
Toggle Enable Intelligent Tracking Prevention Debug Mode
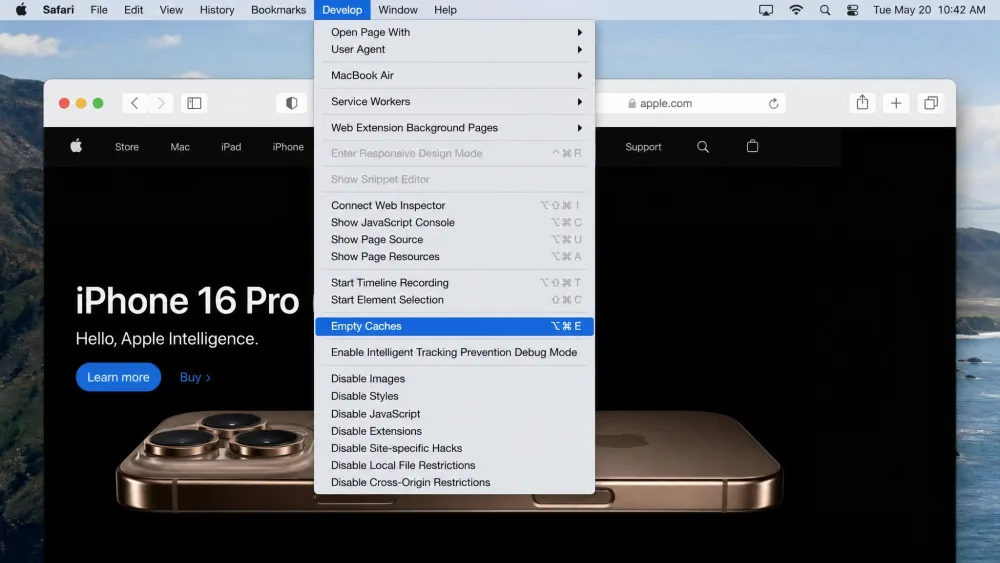click(x=455, y=352)
